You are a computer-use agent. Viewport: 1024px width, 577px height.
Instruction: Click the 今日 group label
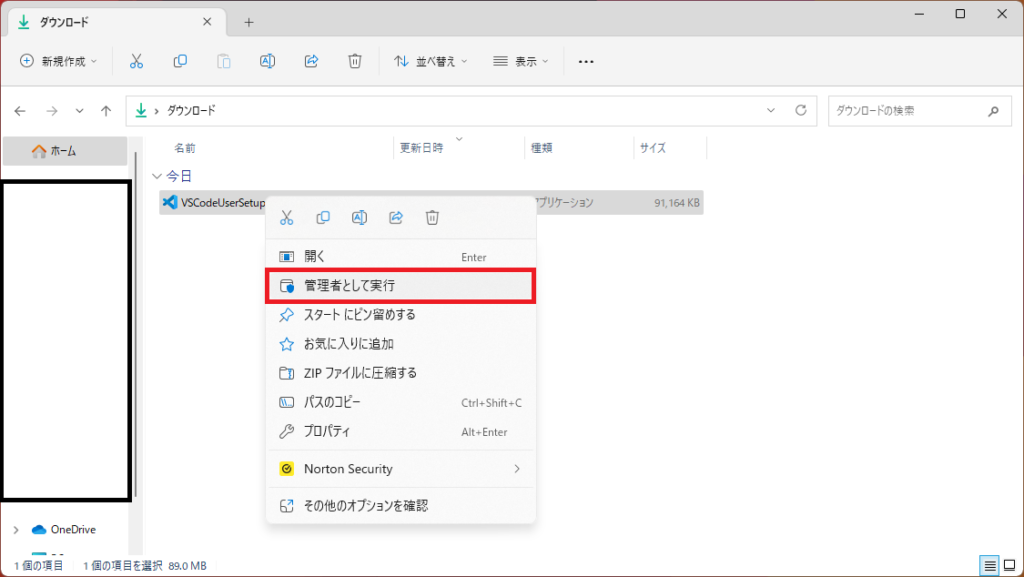point(178,176)
